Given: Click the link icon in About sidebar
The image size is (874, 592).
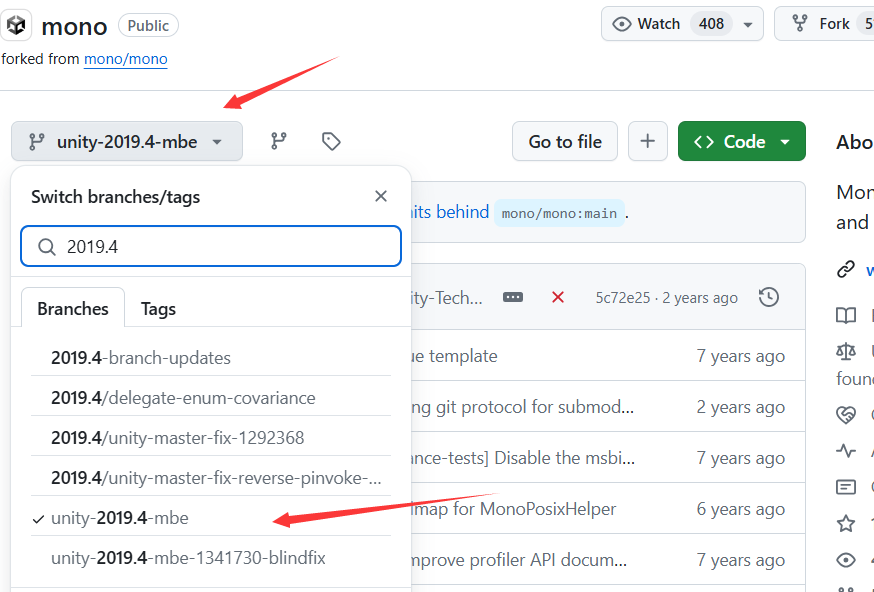Looking at the screenshot, I should click(846, 269).
